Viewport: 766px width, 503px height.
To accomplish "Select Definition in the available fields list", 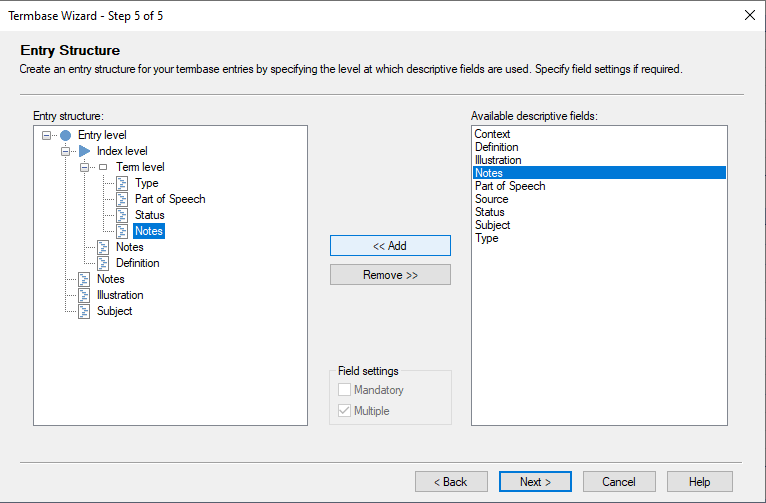I will click(x=599, y=147).
